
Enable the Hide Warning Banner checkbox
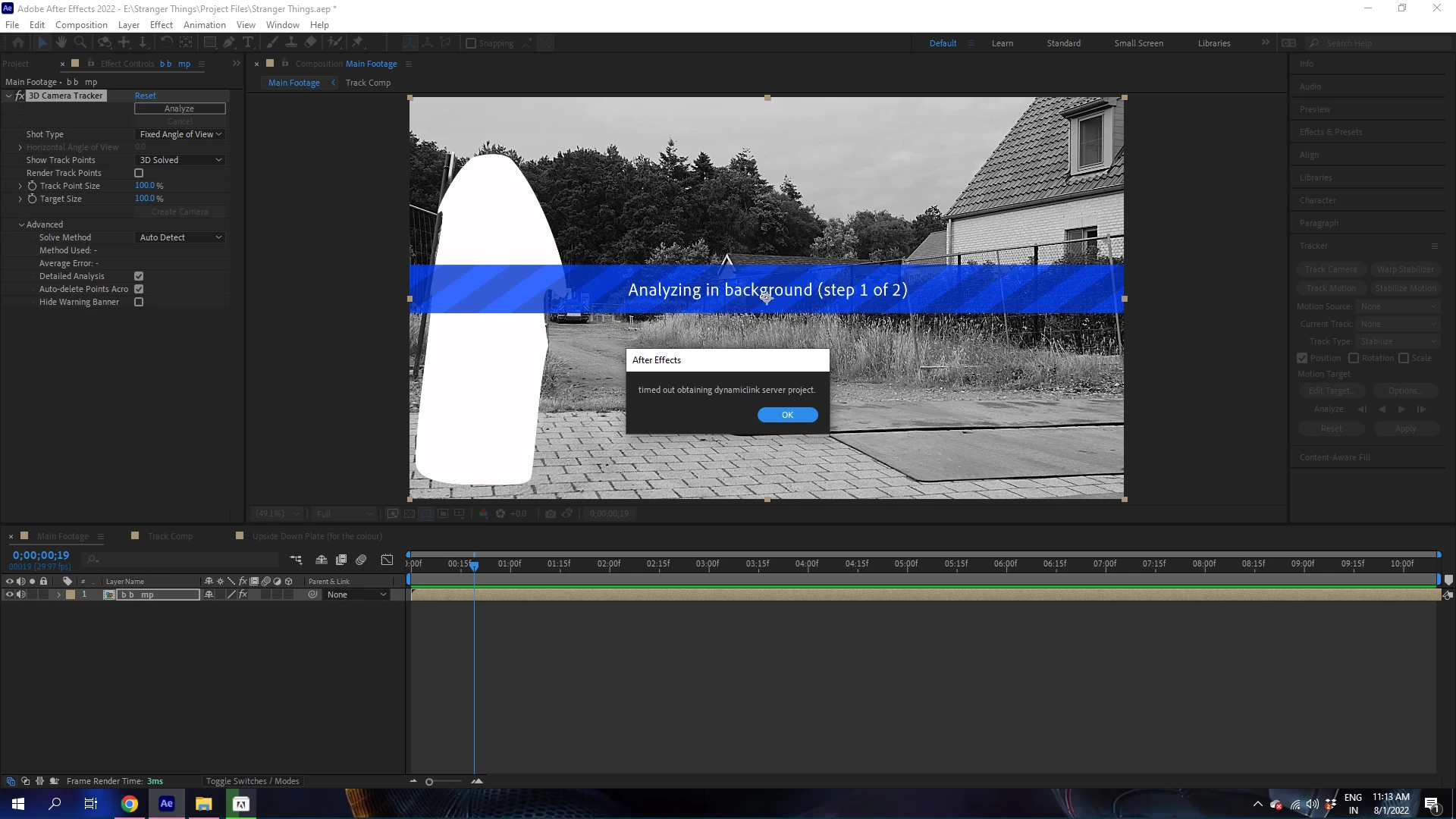(x=139, y=302)
